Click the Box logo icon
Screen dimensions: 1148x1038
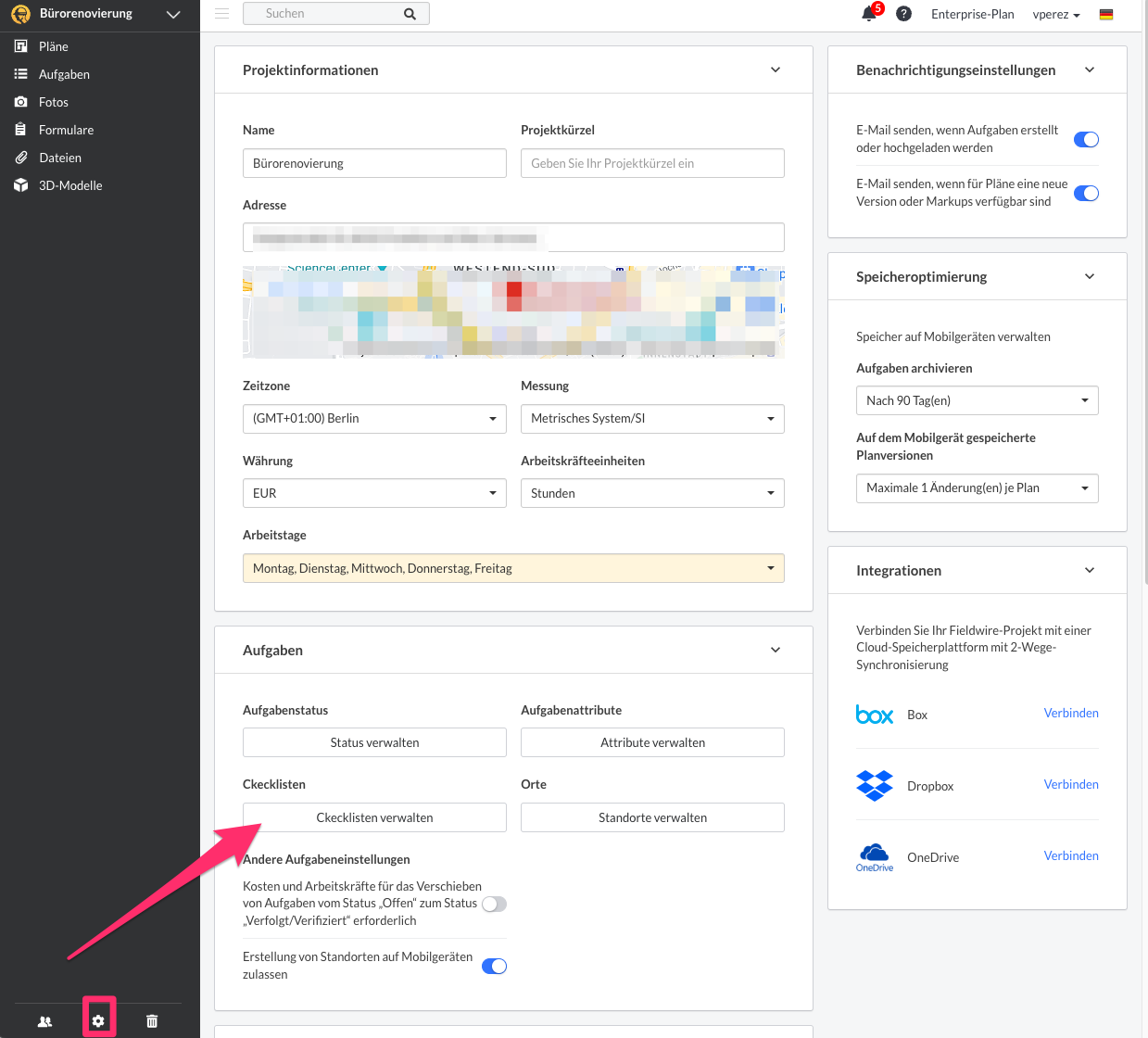click(875, 715)
